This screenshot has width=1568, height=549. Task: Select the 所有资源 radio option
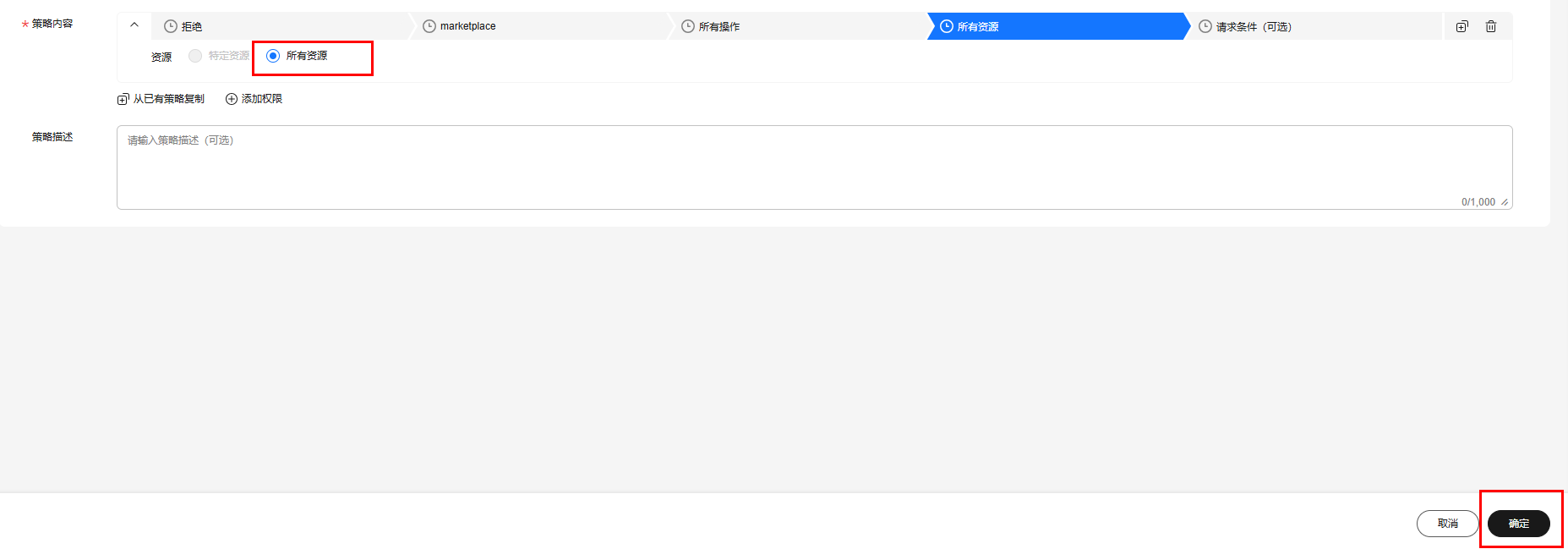pyautogui.click(x=273, y=56)
